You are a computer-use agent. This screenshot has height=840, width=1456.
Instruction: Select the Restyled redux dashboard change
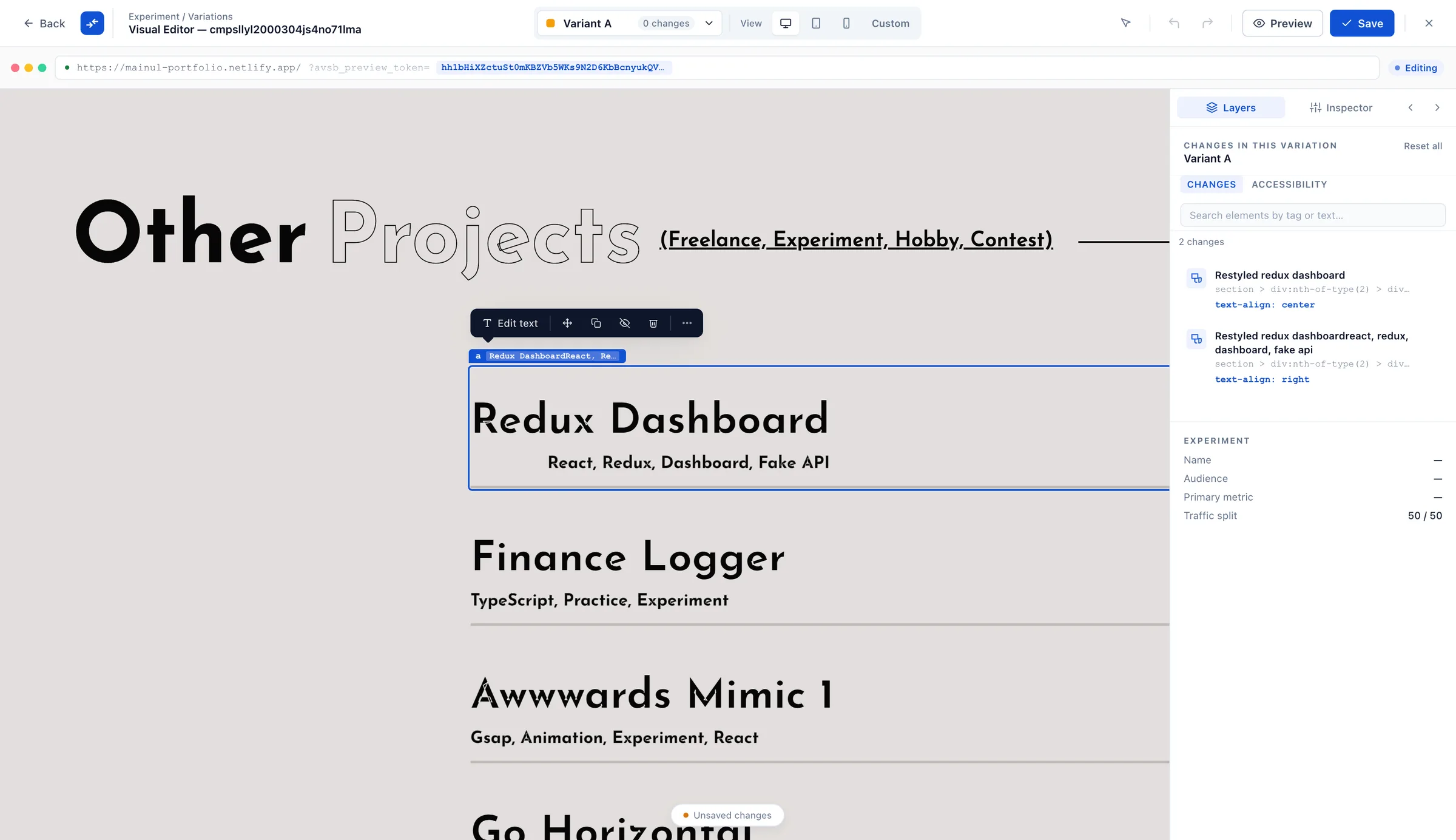[1312, 290]
